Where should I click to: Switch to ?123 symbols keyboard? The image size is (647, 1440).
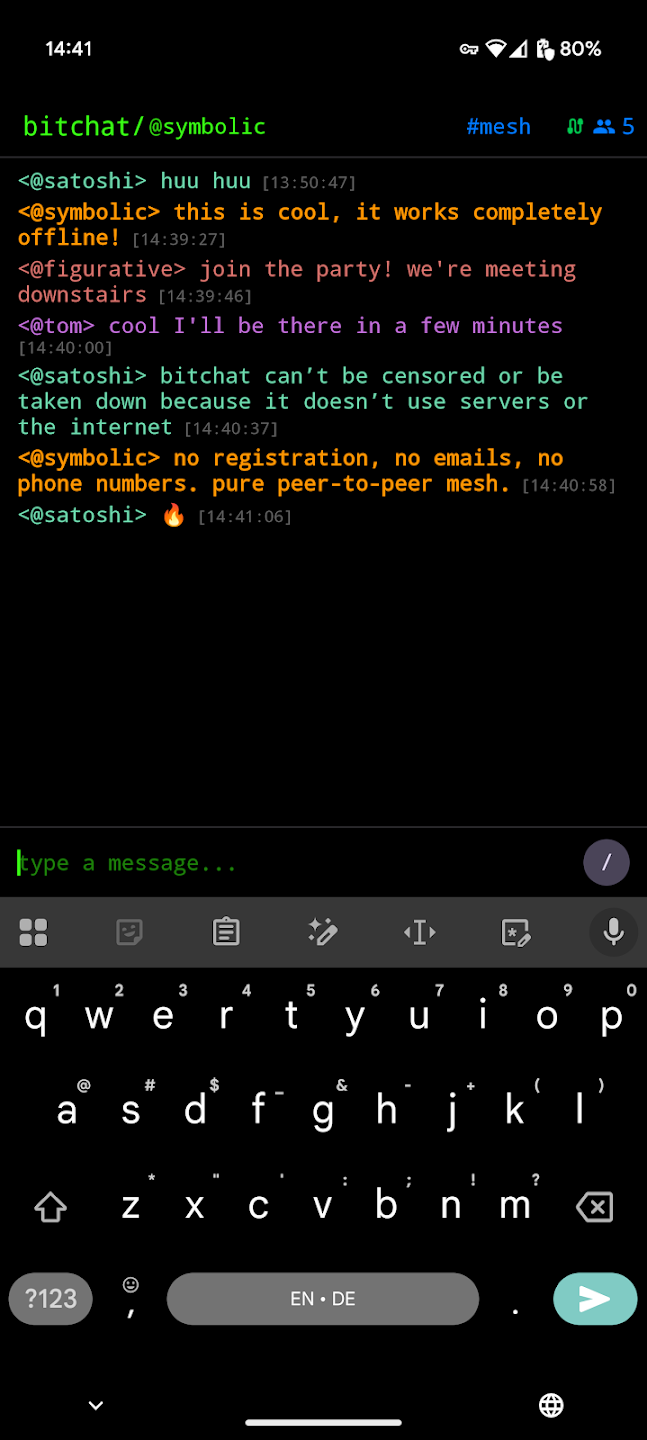coord(51,1298)
